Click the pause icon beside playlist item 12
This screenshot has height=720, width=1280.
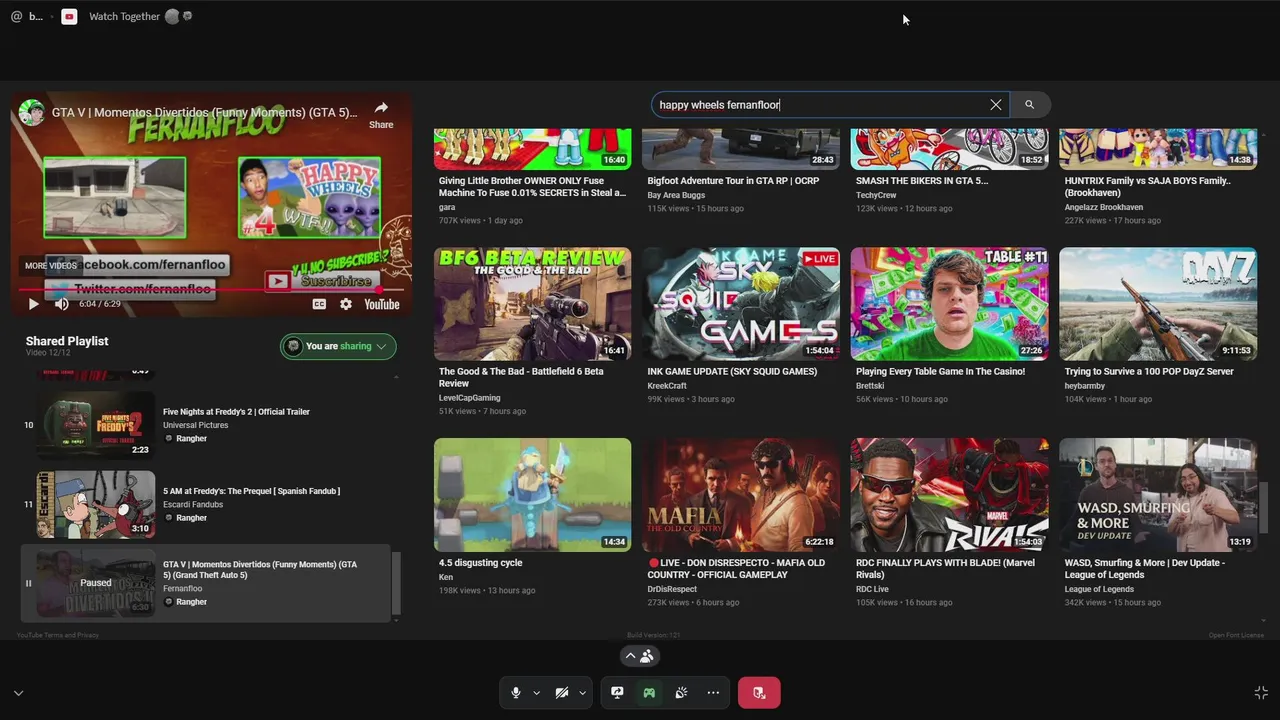coord(28,583)
